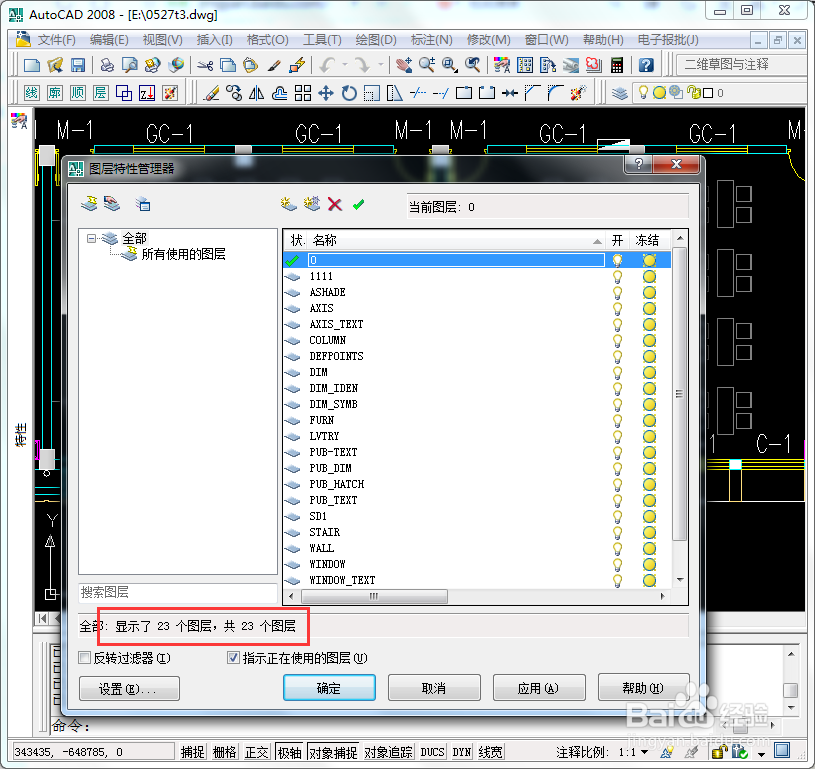Select the Array tool icon
The width and height of the screenshot is (815, 769).
tap(303, 93)
